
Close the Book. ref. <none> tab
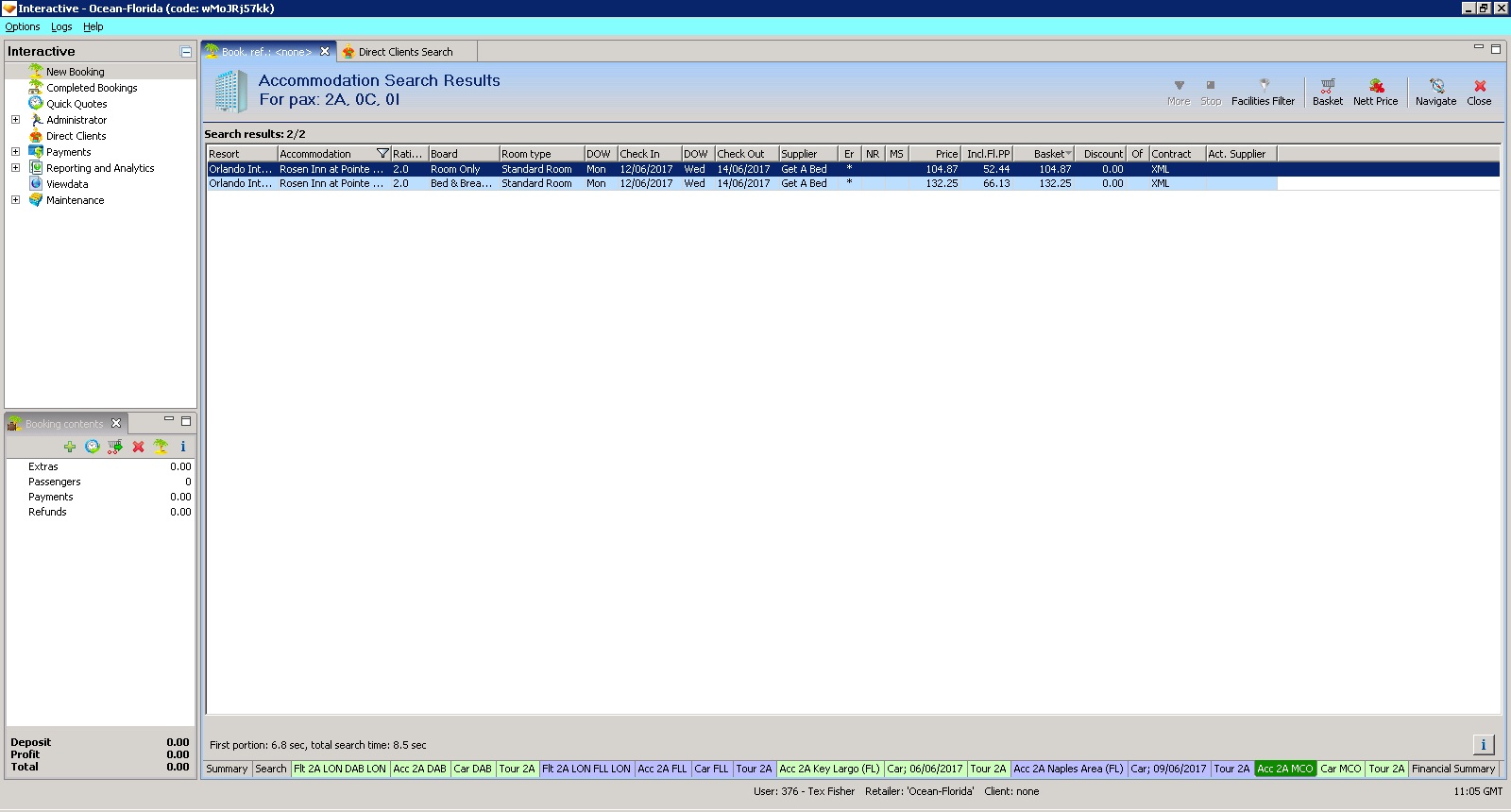(x=325, y=52)
